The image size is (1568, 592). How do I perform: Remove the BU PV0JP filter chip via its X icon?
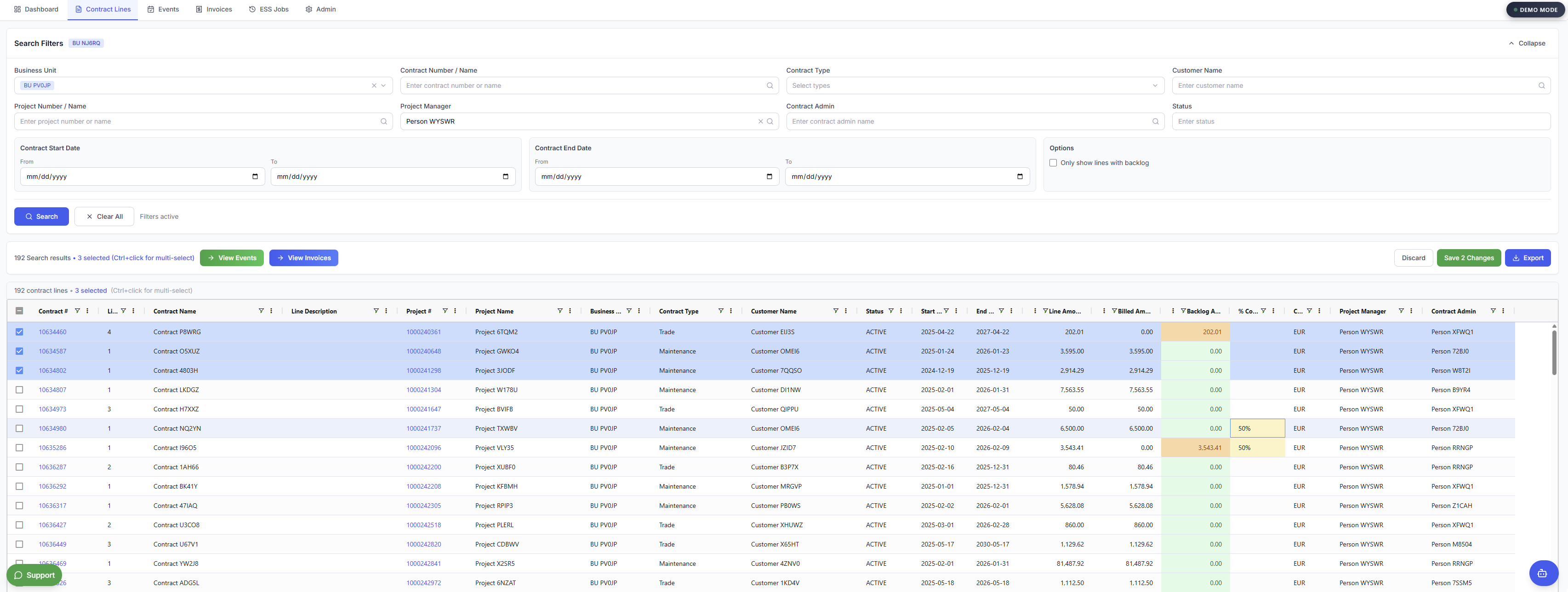click(x=373, y=85)
